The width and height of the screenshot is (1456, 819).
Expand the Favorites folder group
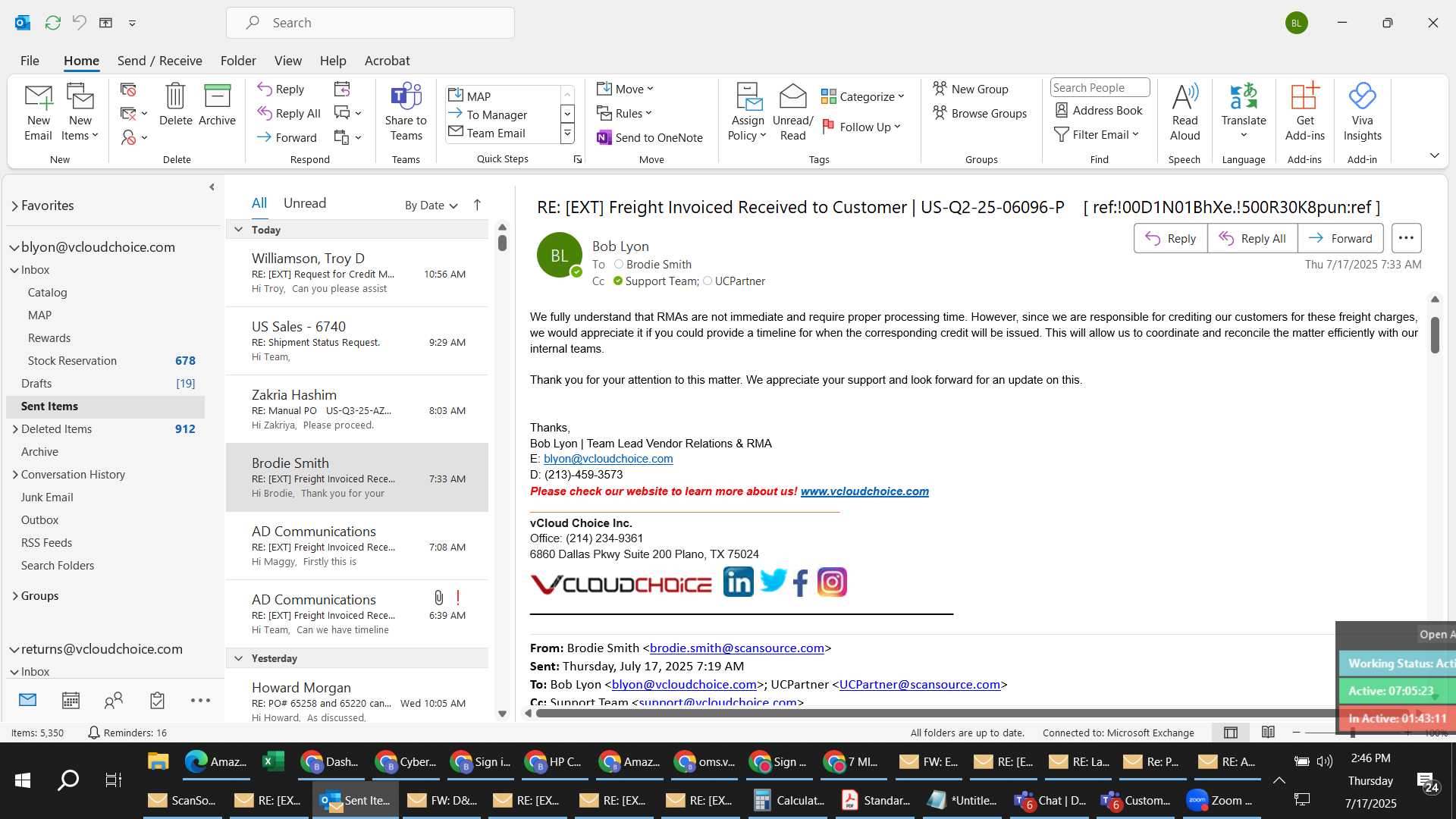coord(14,206)
